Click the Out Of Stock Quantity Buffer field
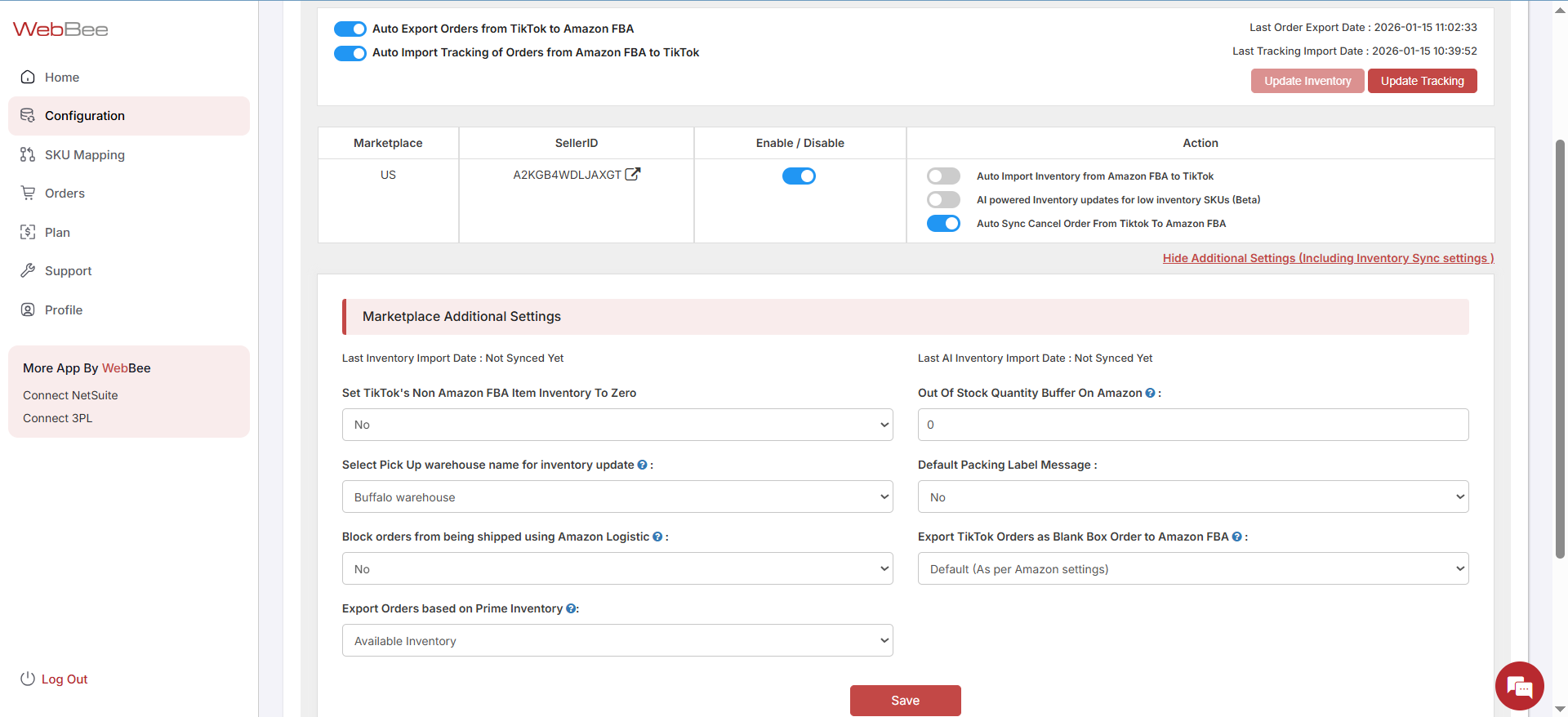This screenshot has width=1568, height=717. click(x=1192, y=425)
